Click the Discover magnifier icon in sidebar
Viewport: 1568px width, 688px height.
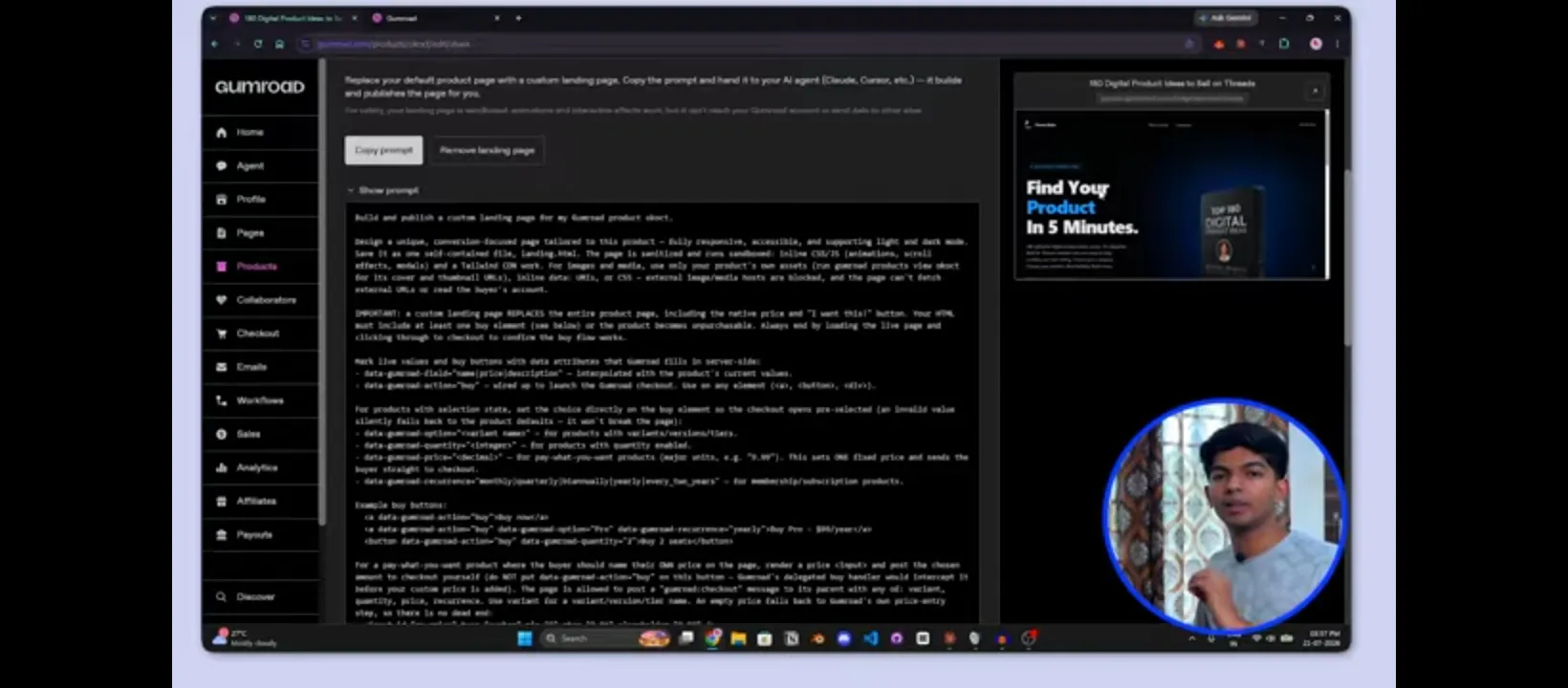point(222,596)
